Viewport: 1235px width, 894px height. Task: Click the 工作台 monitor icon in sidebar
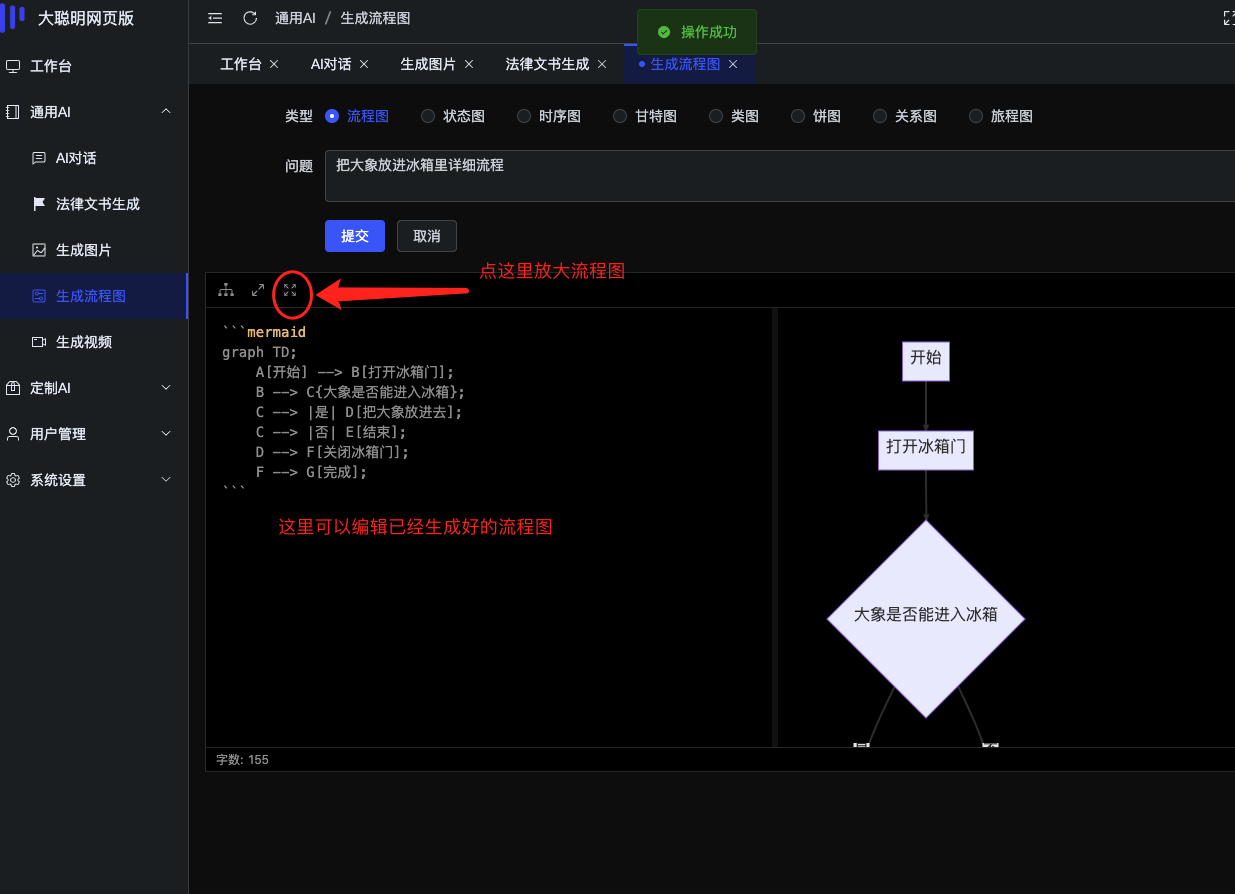coord(13,67)
